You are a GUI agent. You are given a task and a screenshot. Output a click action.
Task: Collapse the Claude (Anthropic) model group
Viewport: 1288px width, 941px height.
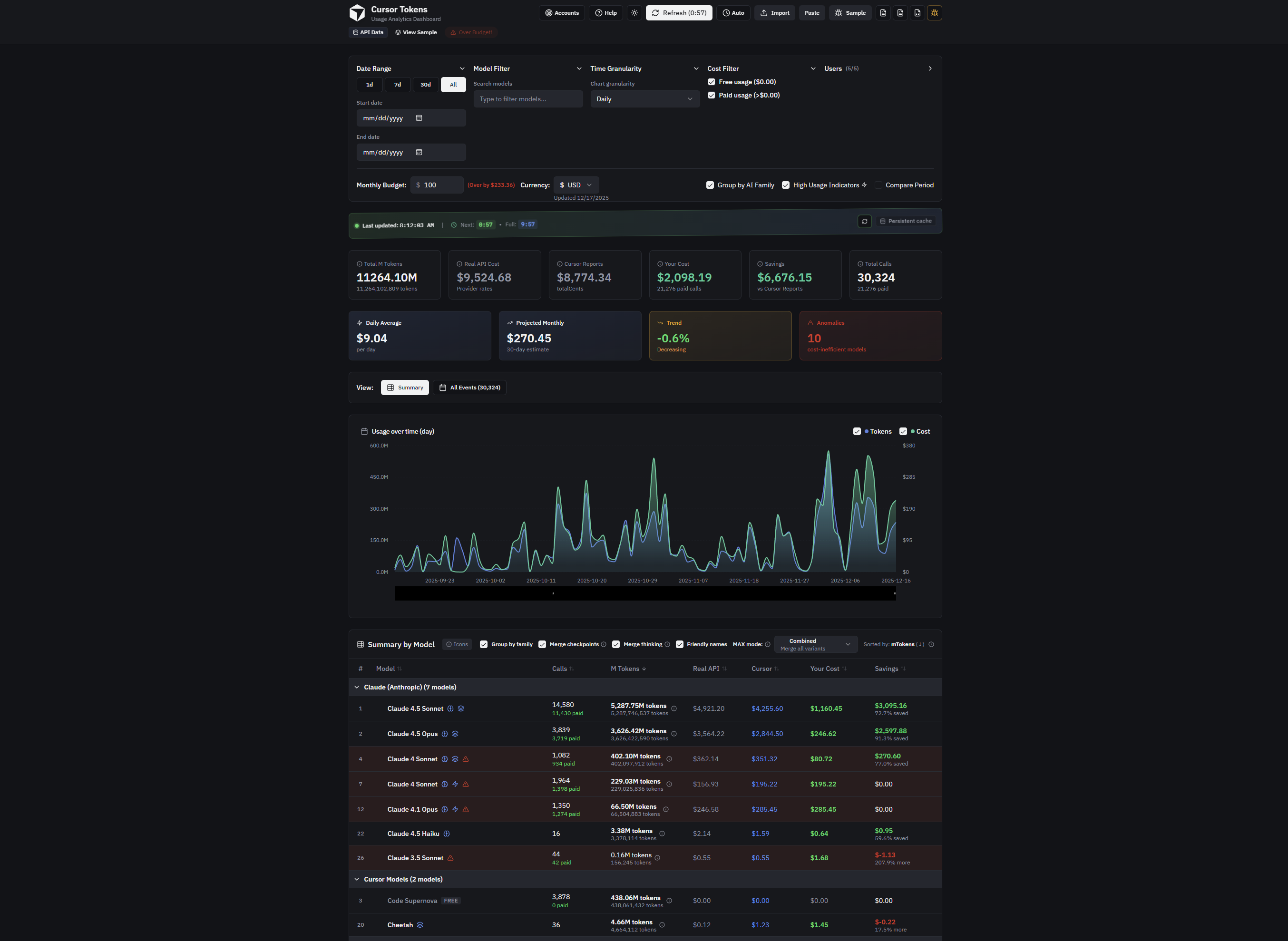coord(357,687)
